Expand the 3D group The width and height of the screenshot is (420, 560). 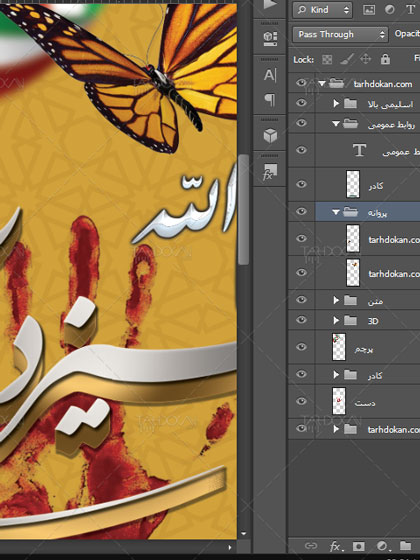click(336, 320)
